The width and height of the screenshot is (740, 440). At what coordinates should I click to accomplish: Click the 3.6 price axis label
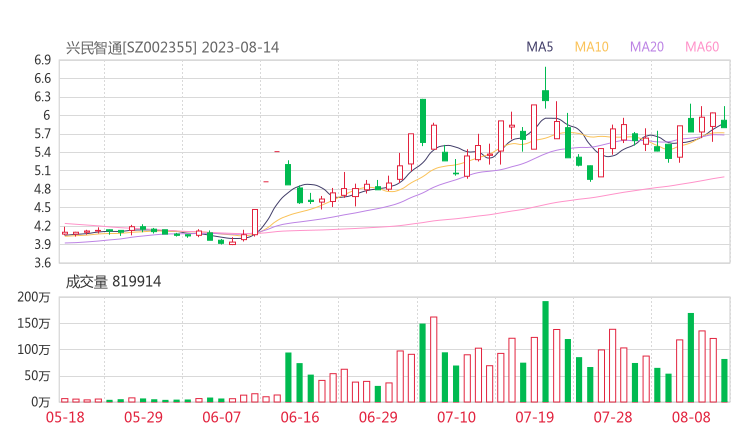pyautogui.click(x=42, y=263)
